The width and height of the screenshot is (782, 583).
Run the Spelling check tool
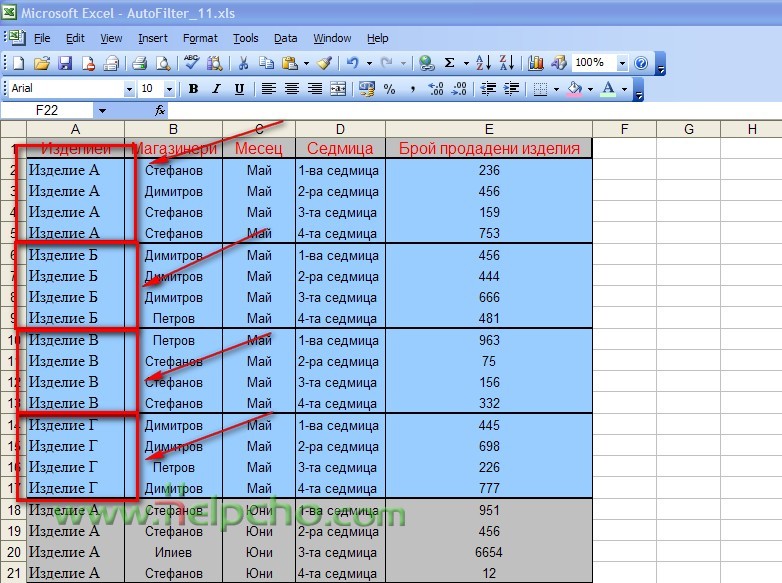191,63
